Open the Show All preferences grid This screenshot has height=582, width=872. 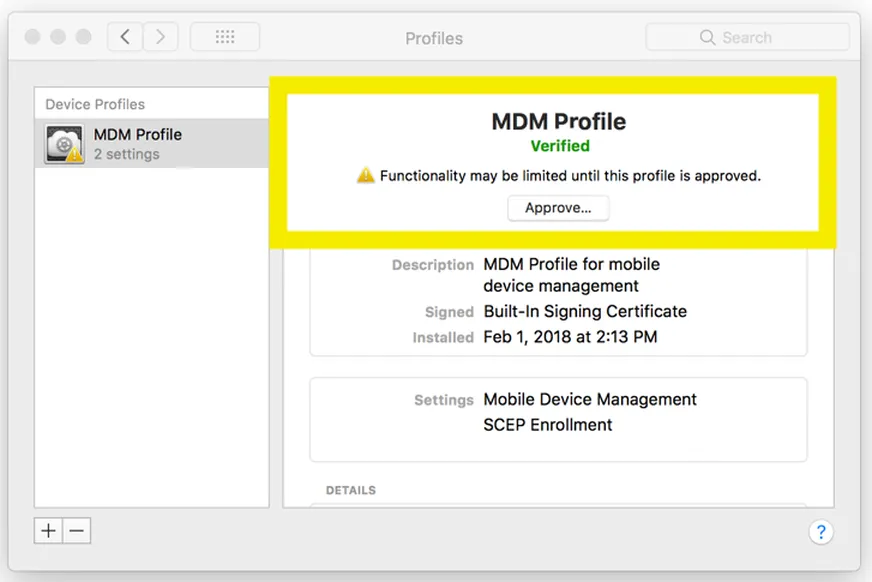tap(224, 36)
